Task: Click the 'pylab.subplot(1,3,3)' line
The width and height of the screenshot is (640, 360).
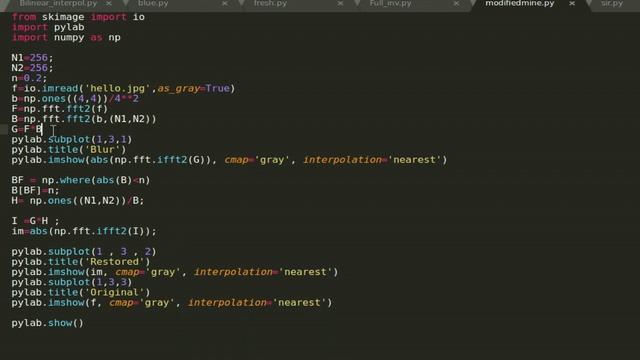Action: 72,282
